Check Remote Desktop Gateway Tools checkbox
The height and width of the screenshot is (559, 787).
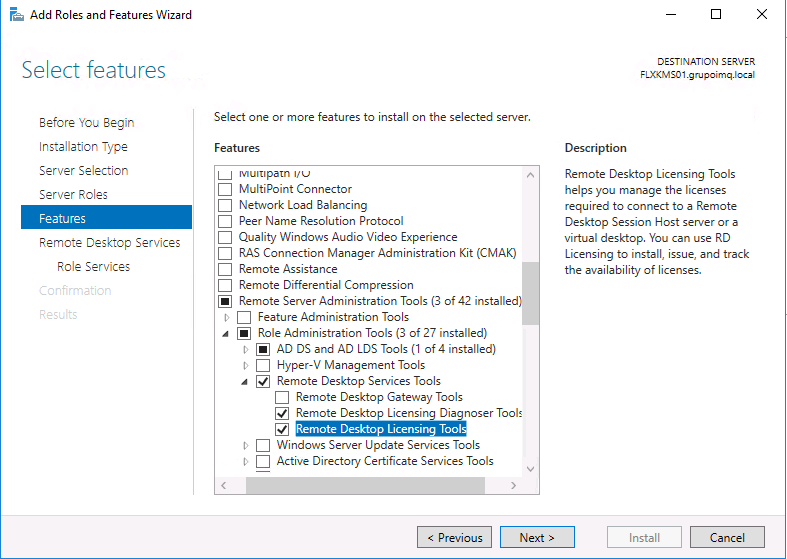click(x=282, y=397)
